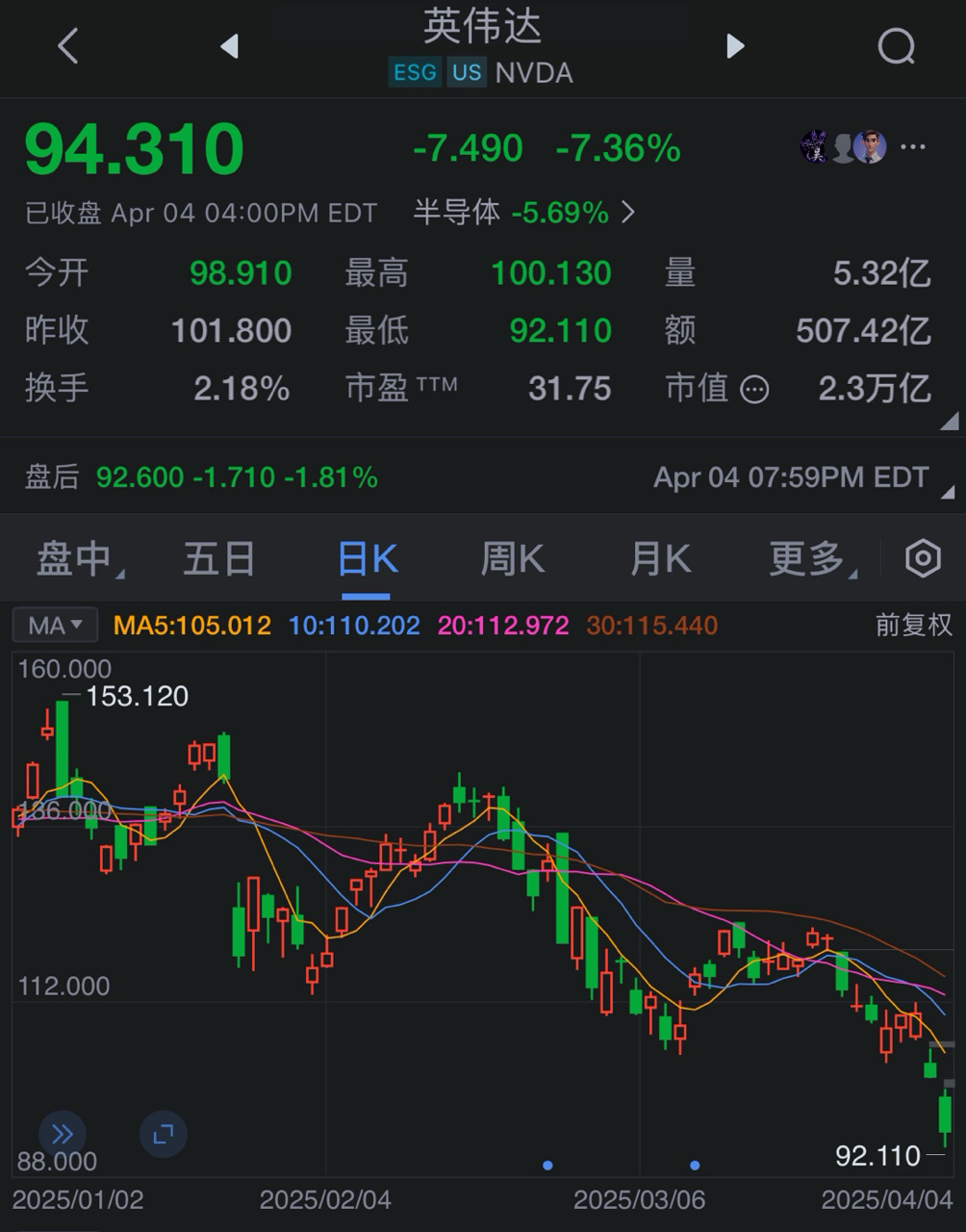Tap the 盘后 92.600 after-hours price
Image resolution: width=966 pixels, height=1232 pixels.
point(140,477)
